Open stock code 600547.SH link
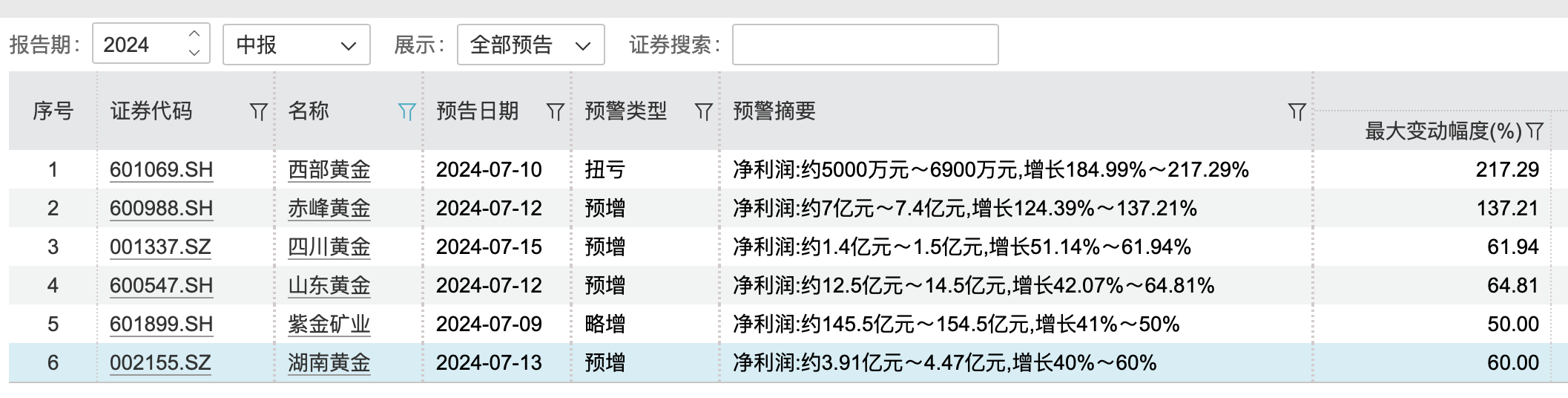The width and height of the screenshot is (1568, 398). point(161,286)
